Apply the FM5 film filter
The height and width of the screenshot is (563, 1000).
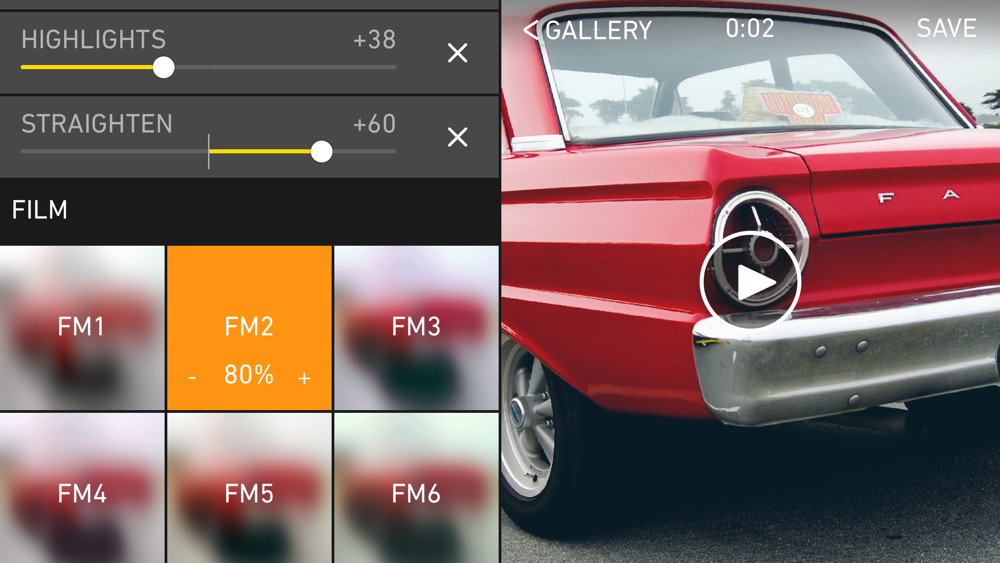click(x=249, y=488)
